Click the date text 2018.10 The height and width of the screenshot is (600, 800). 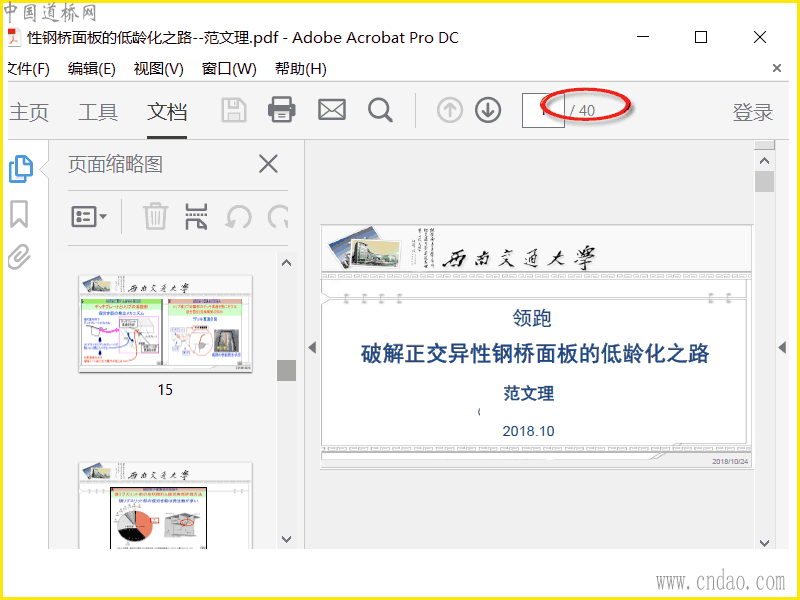pos(529,431)
